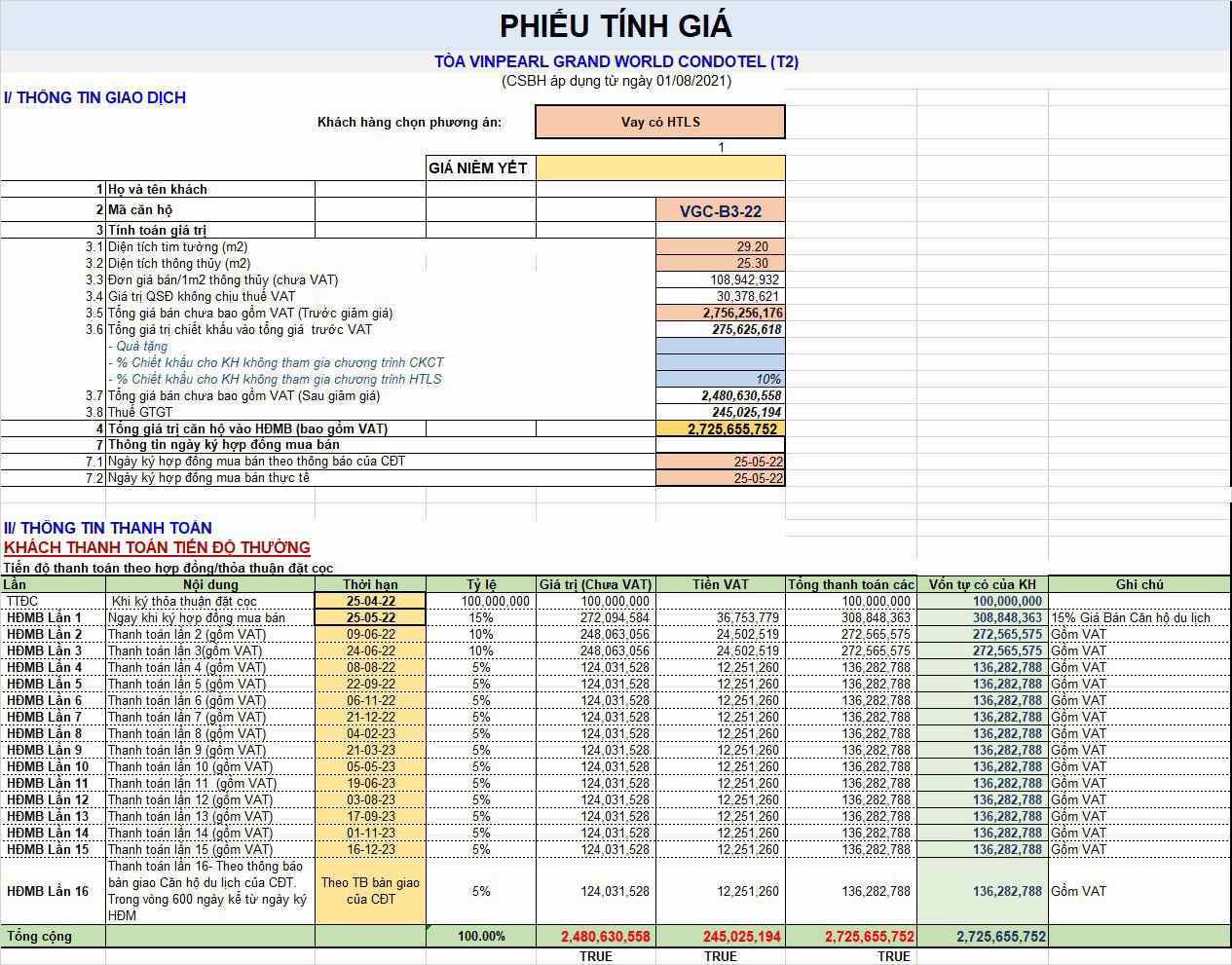Select the 'Tỷ lệ' column header
Image resolution: width=1232 pixels, height=965 pixels.
pos(481,585)
